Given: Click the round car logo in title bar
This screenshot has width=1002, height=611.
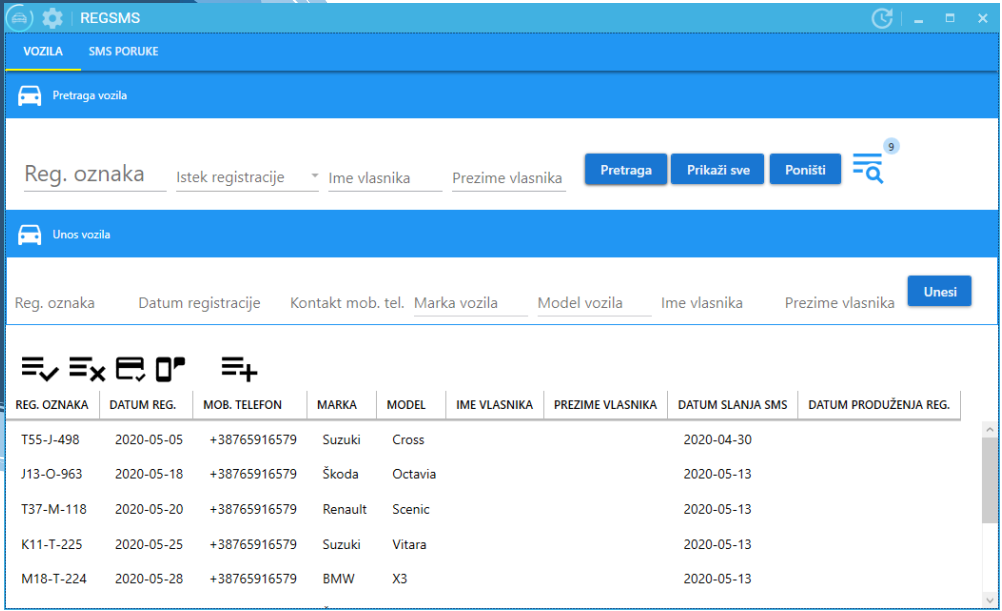Looking at the screenshot, I should click(20, 18).
